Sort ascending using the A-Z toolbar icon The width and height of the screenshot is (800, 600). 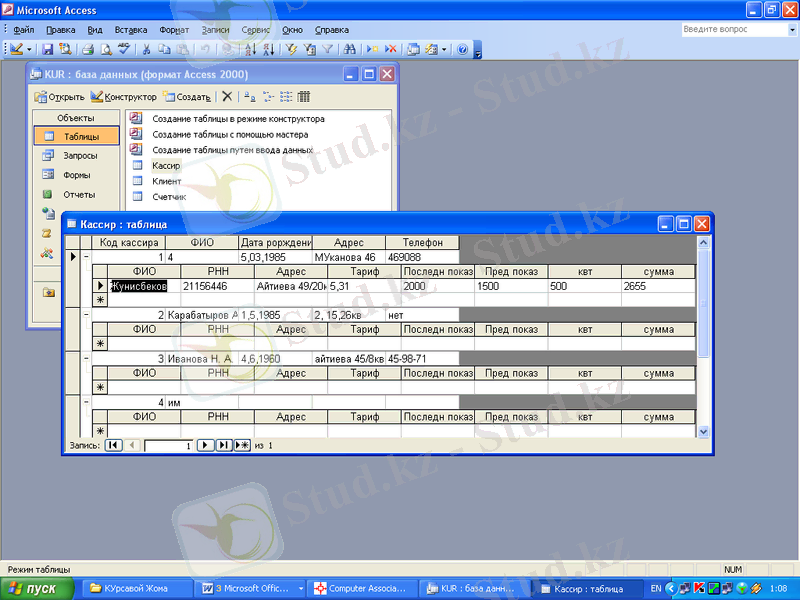[249, 48]
